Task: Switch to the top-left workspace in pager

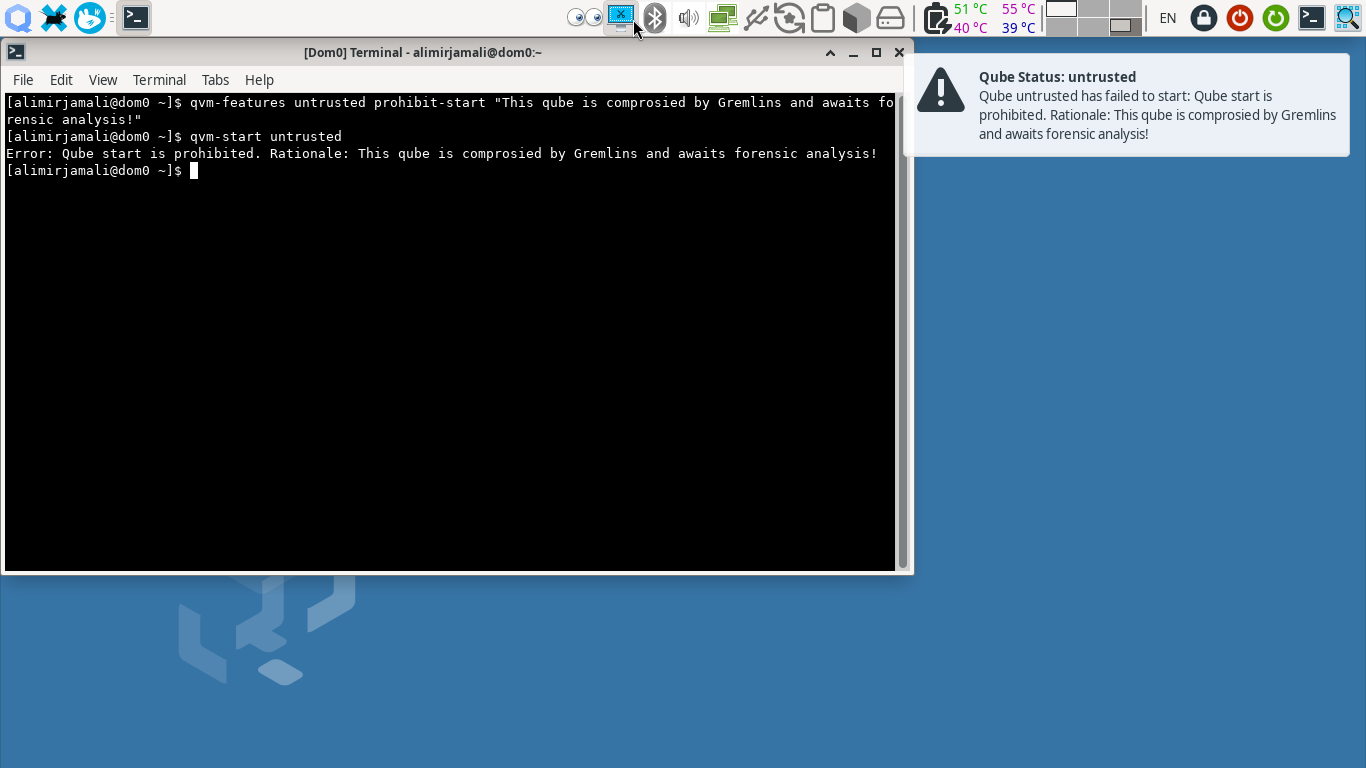Action: (x=1061, y=9)
